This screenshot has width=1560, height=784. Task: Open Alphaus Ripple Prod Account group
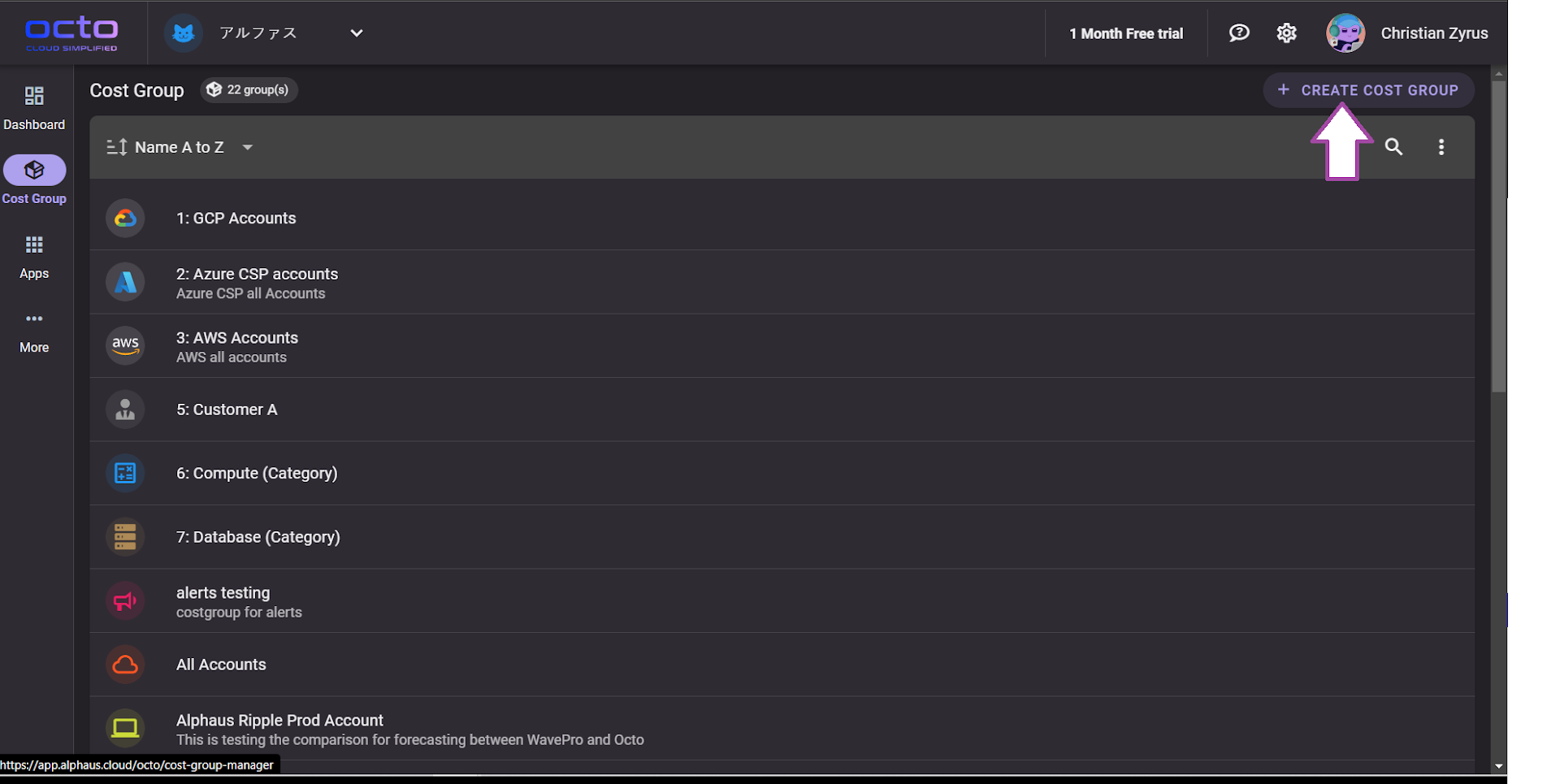click(x=782, y=729)
